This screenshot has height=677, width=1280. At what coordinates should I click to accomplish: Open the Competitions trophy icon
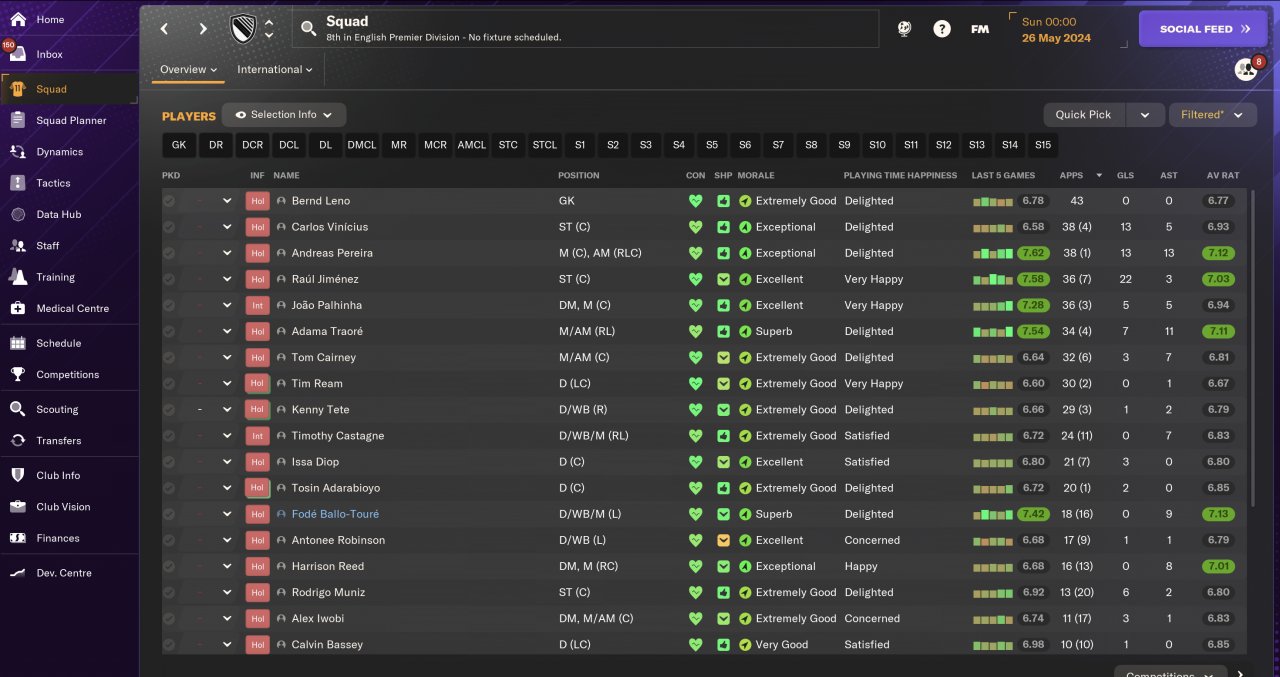18,374
